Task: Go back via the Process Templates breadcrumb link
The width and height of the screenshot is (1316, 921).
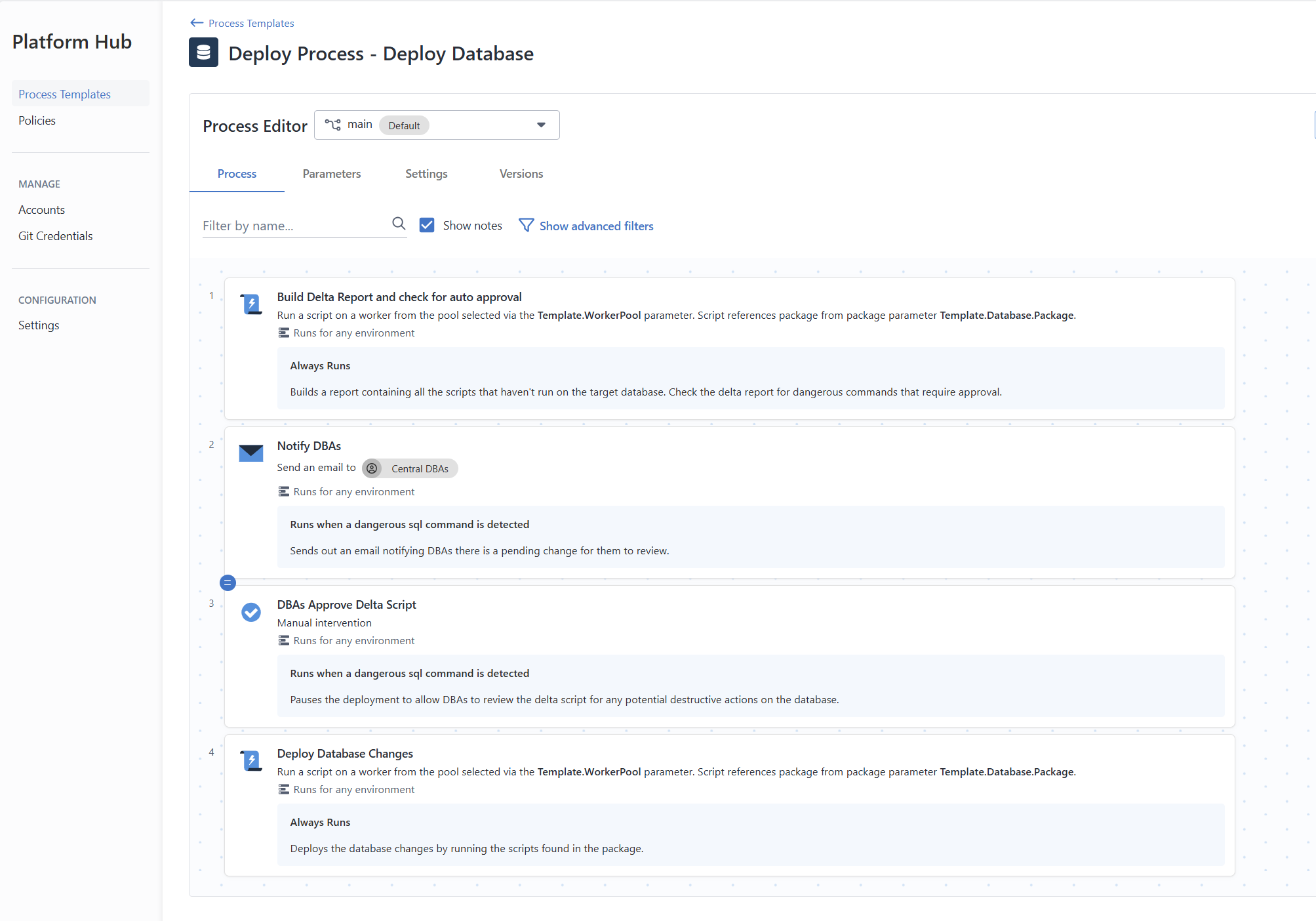Action: coord(251,24)
